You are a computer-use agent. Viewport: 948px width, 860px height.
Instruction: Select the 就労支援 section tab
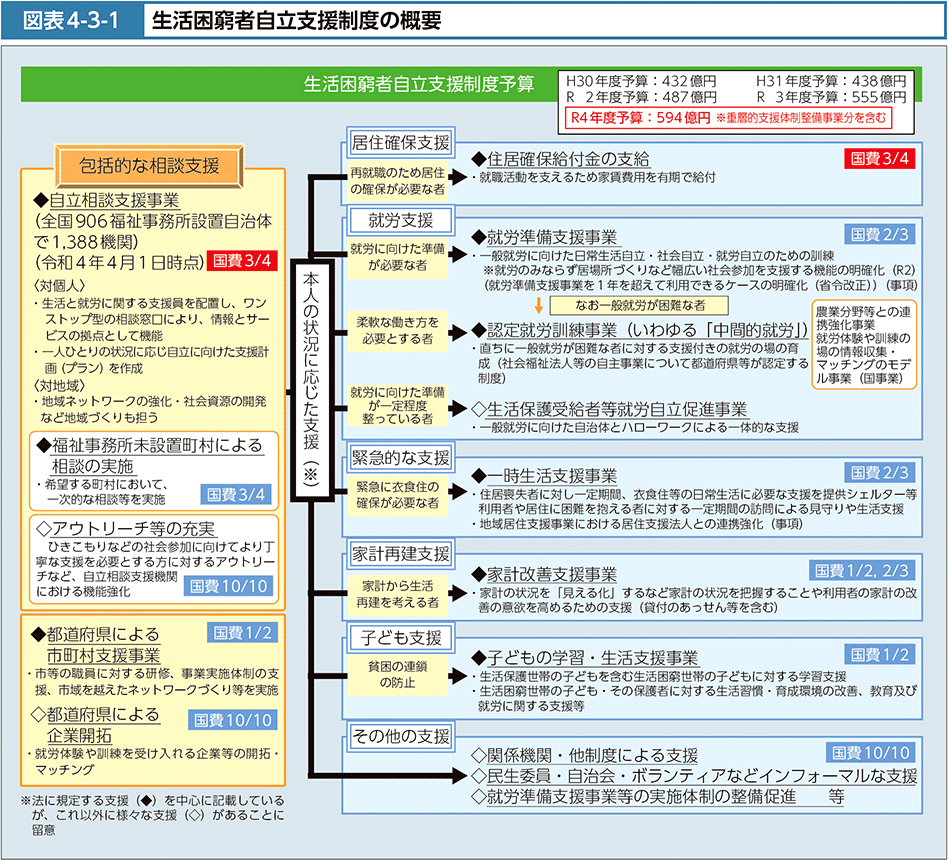tap(386, 219)
